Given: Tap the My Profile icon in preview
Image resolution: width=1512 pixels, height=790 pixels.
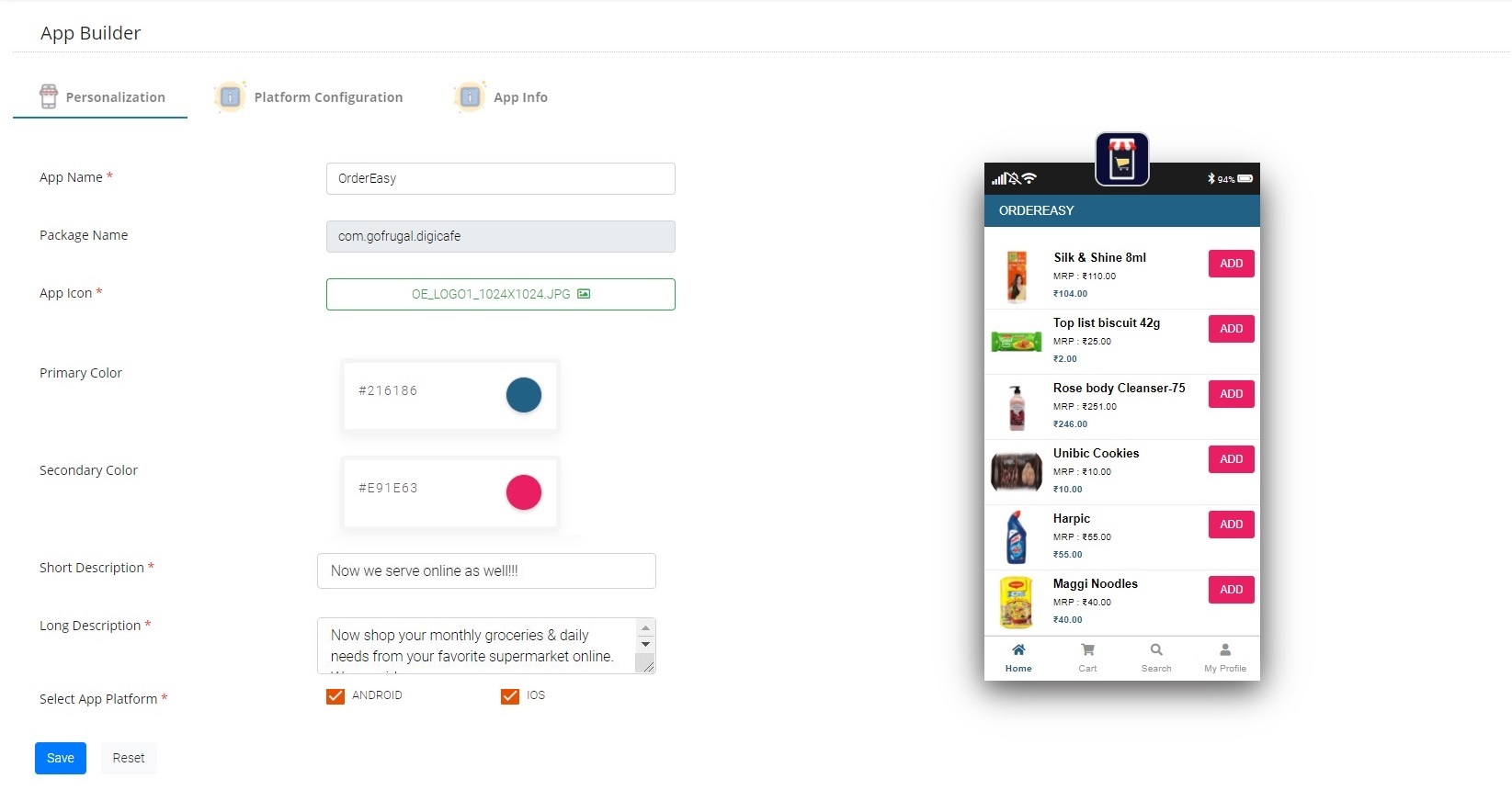Looking at the screenshot, I should (1225, 650).
